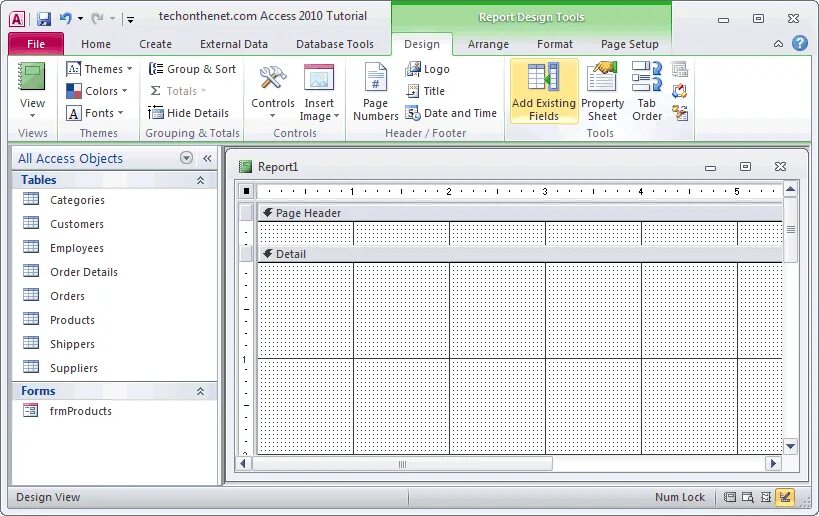Open the Page Setup tab
The height and width of the screenshot is (516, 819).
[629, 44]
